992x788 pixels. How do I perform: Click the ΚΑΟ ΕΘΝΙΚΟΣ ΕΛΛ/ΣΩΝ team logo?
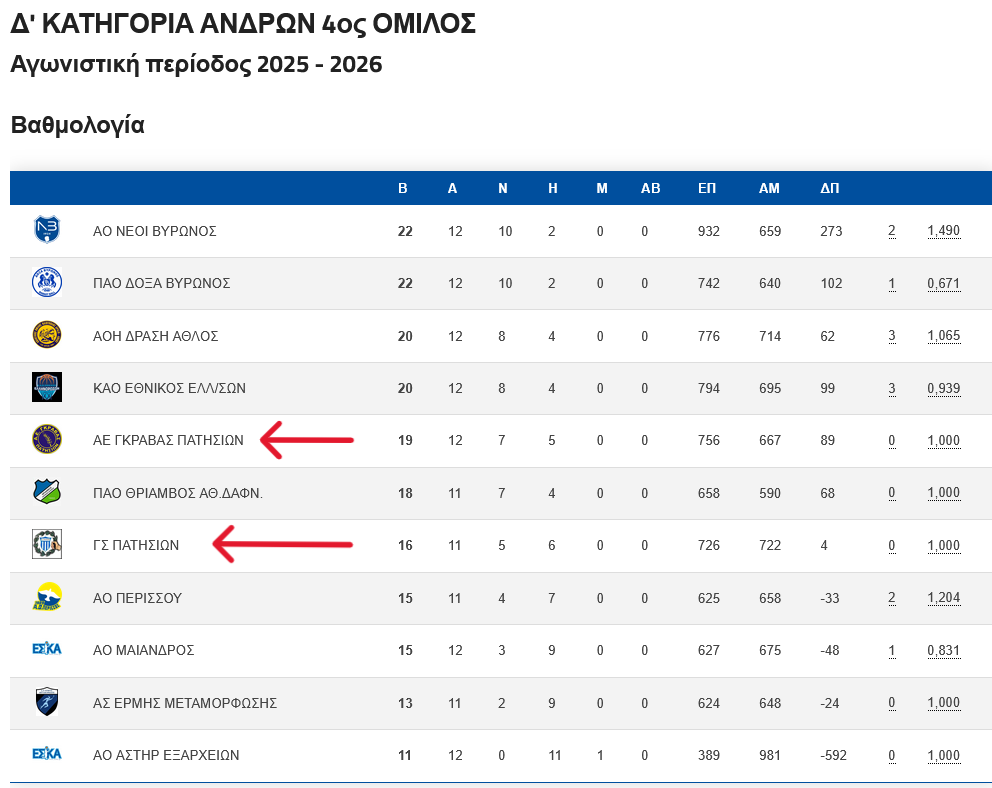tap(47, 387)
